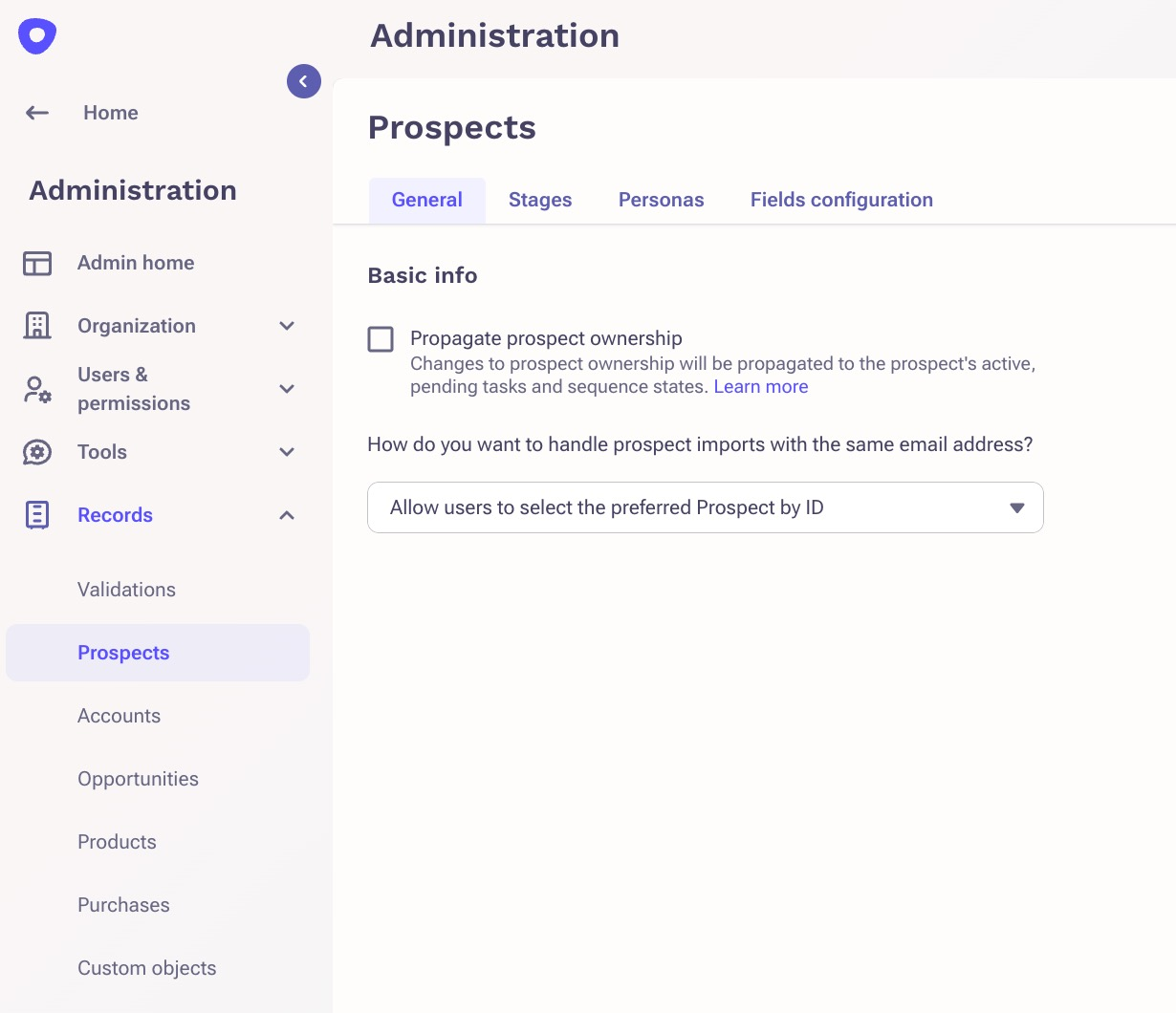Click the back arrow next to Home

coord(37,113)
